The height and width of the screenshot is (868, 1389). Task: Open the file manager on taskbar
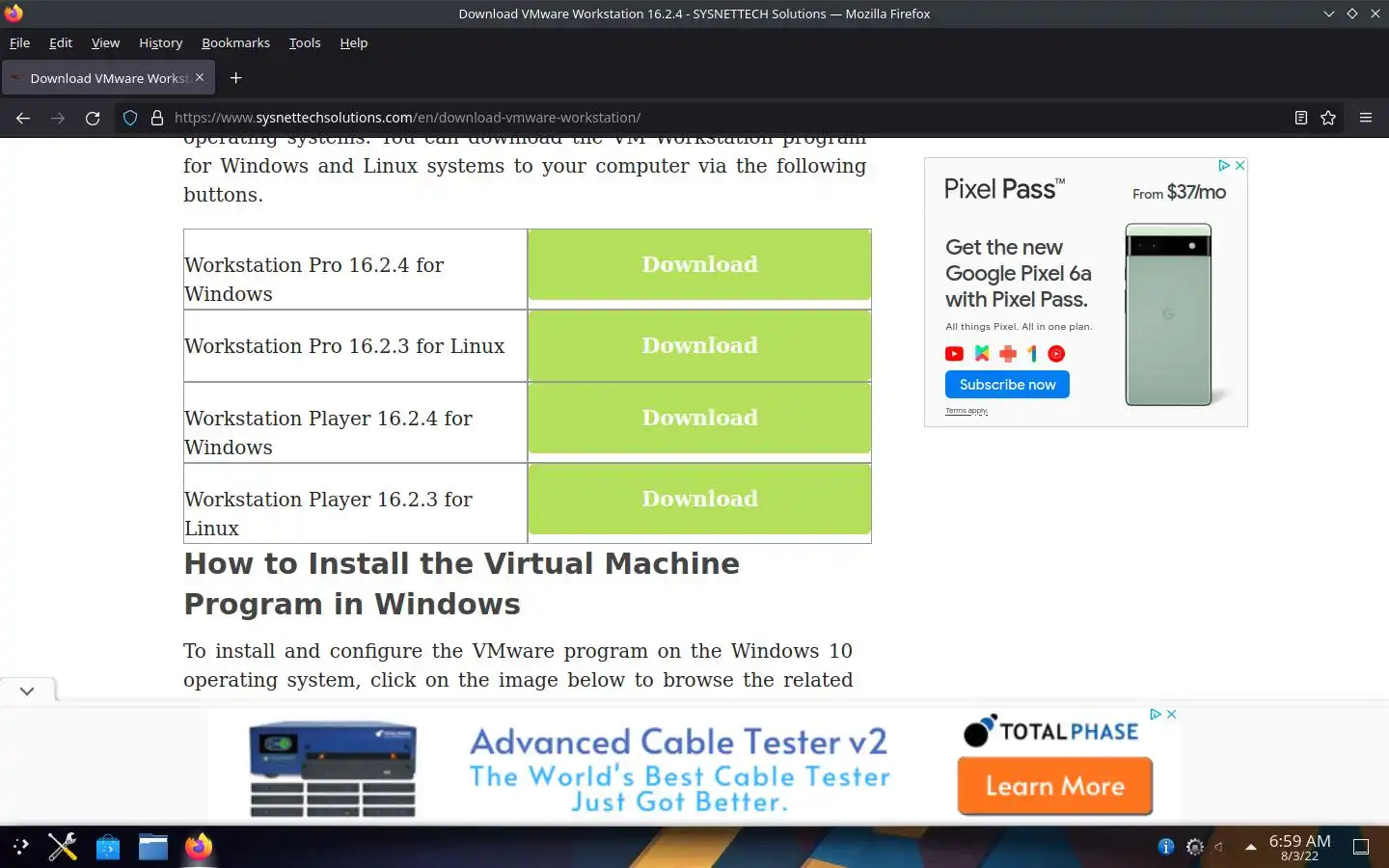(153, 847)
